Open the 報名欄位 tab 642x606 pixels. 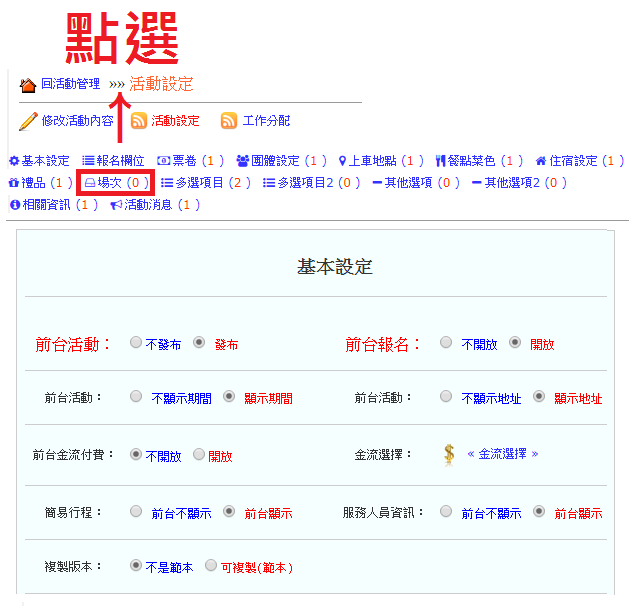[x=113, y=161]
